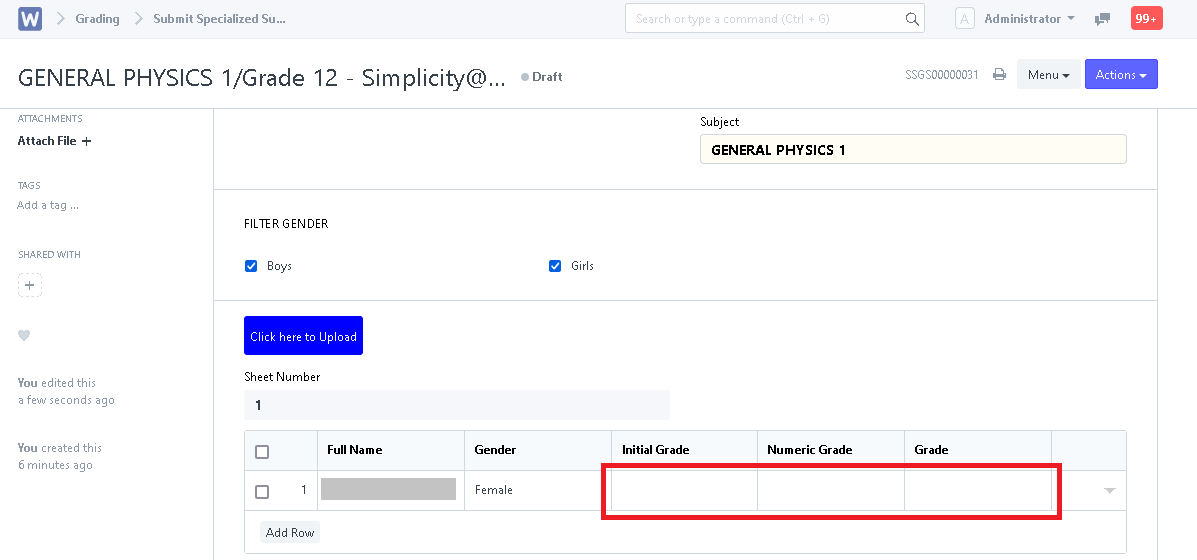Toggle the select-all checkbox in table header
The height and width of the screenshot is (560, 1197).
click(x=262, y=451)
